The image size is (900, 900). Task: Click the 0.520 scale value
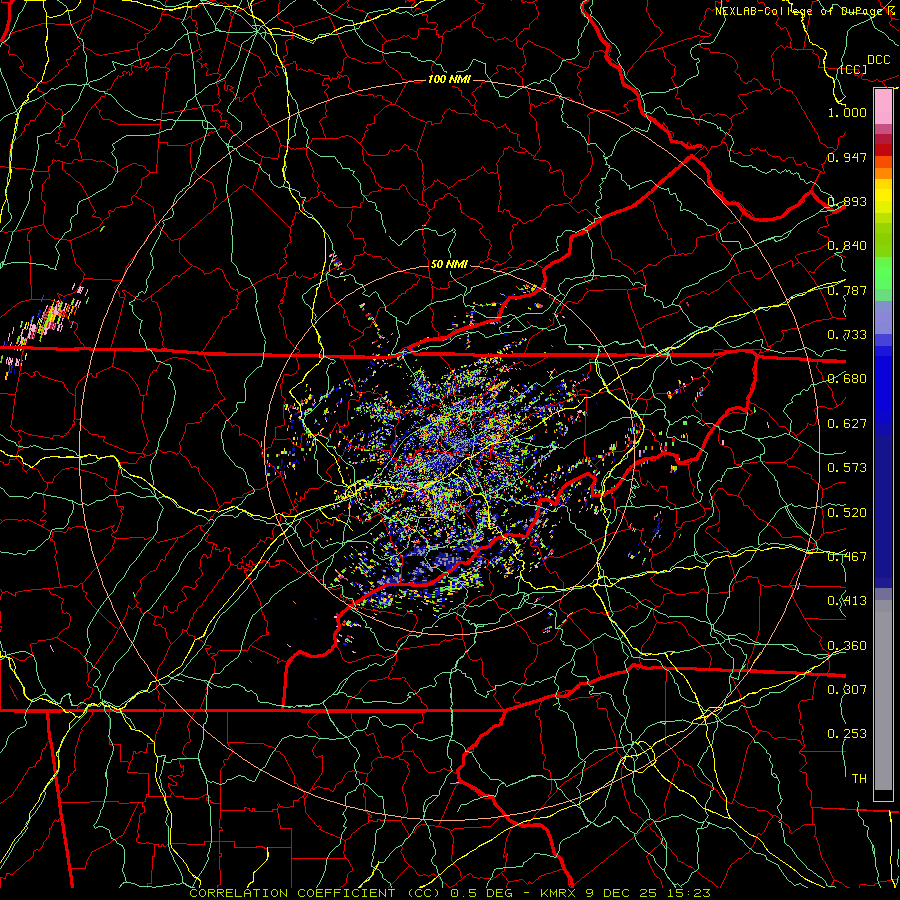[x=847, y=513]
